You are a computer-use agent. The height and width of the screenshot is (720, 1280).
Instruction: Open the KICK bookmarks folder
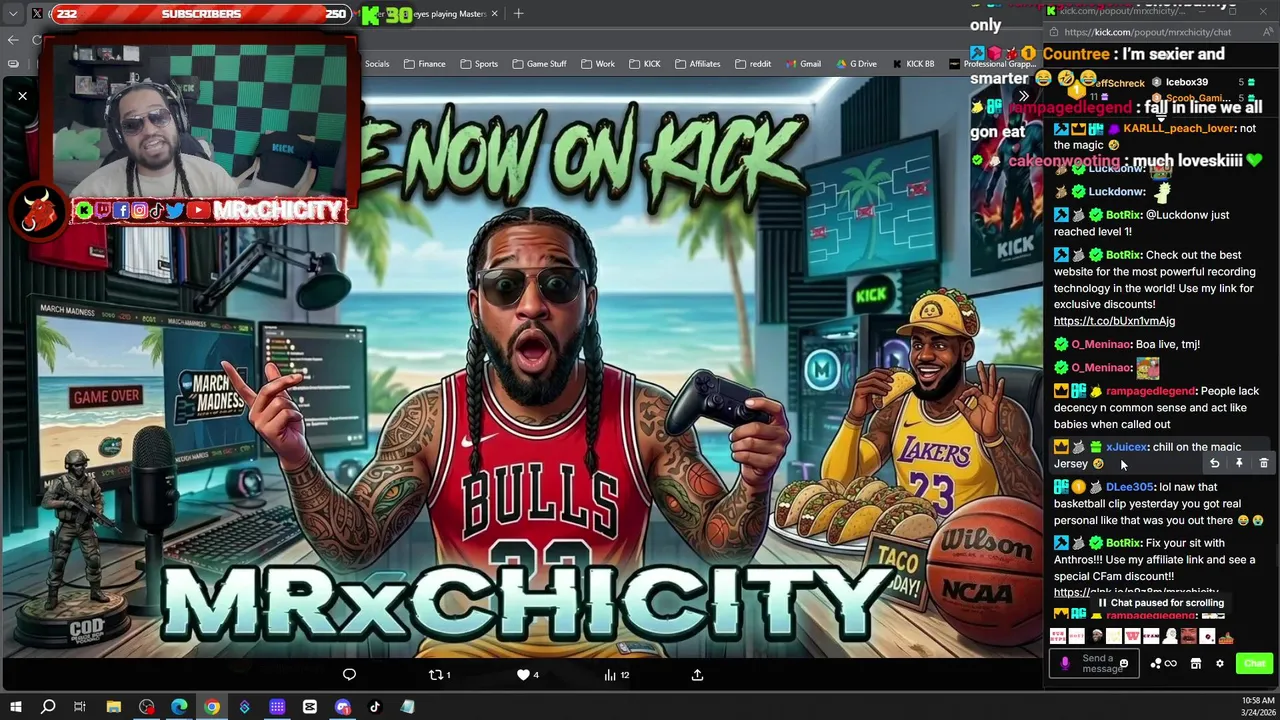tap(644, 64)
